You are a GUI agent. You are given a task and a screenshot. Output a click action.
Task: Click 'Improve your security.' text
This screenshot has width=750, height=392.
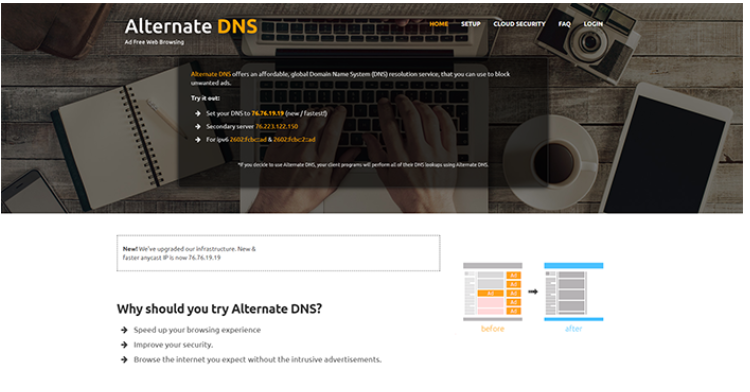tap(173, 345)
